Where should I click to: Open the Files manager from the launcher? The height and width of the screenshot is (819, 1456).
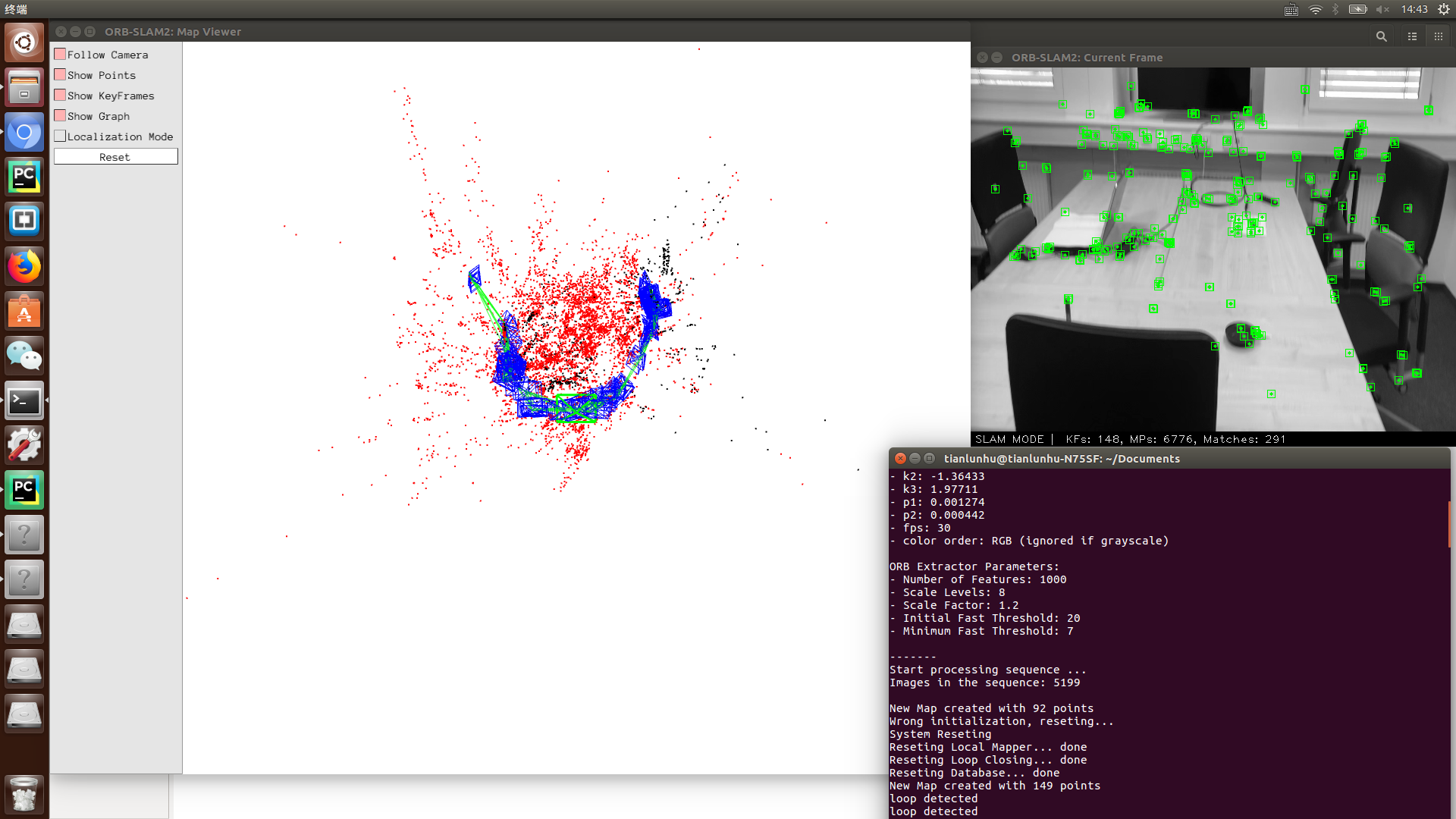pyautogui.click(x=24, y=87)
